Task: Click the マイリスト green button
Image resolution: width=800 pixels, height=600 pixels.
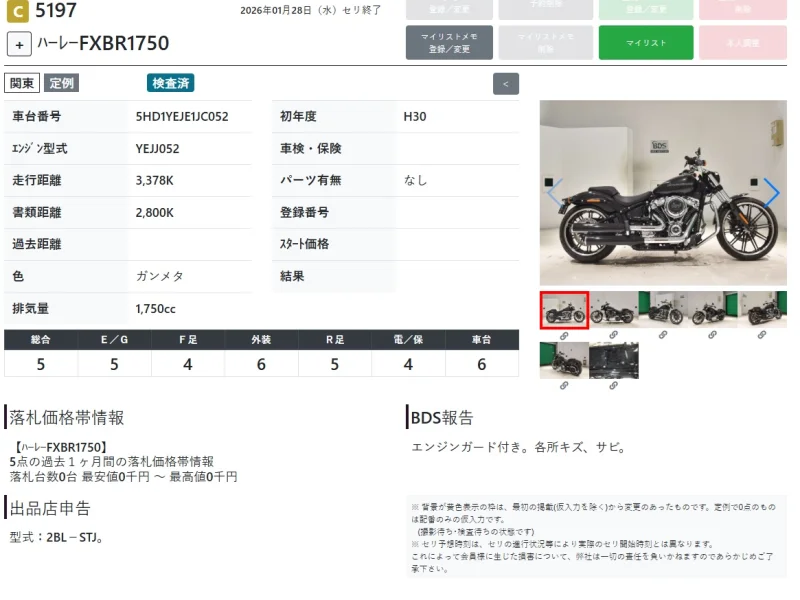Action: tap(646, 43)
